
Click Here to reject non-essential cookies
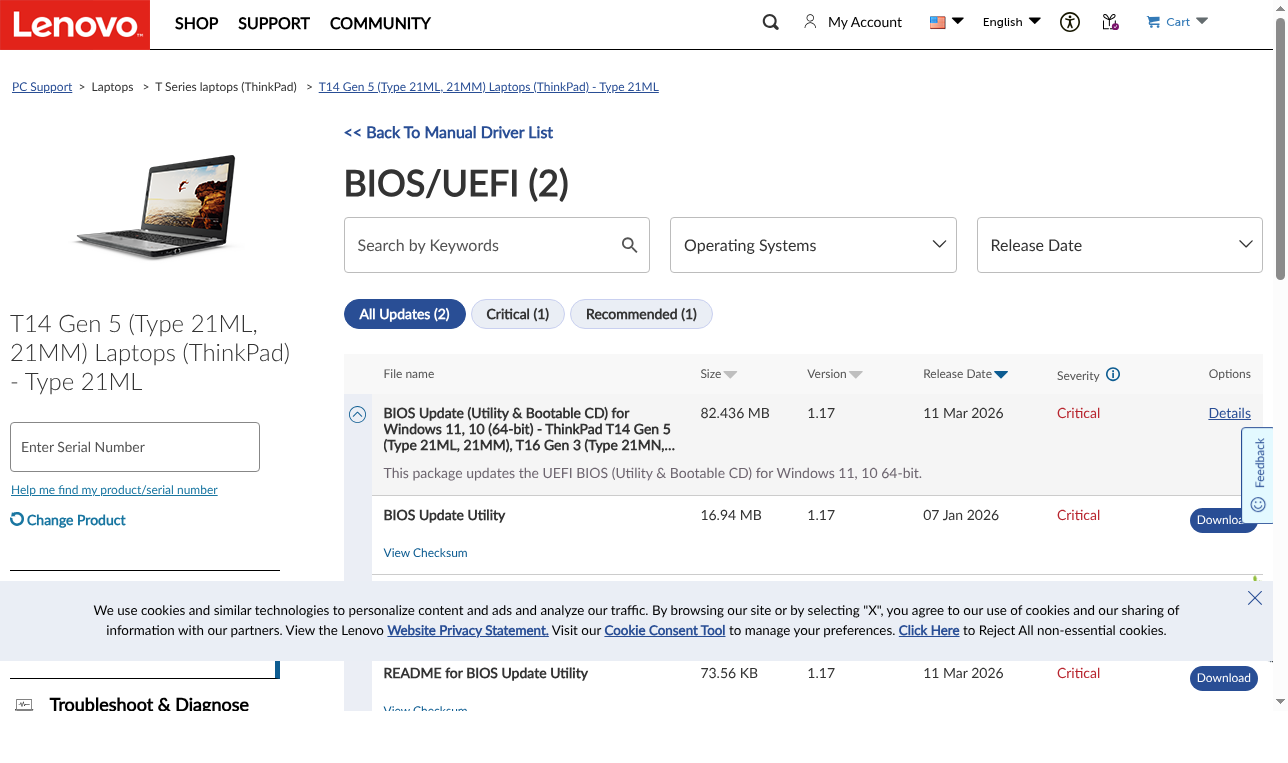[x=929, y=631]
